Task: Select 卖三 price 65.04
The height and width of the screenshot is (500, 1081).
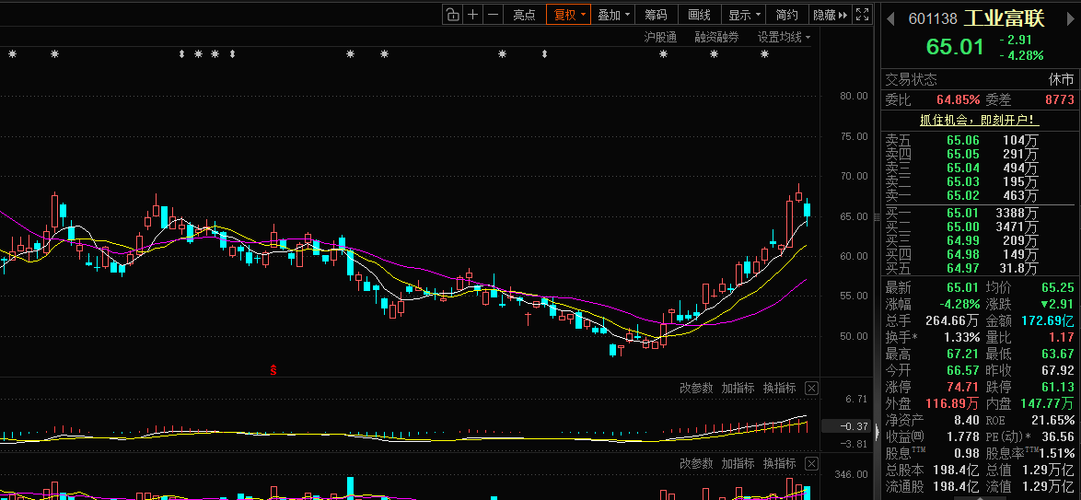Action: click(962, 168)
